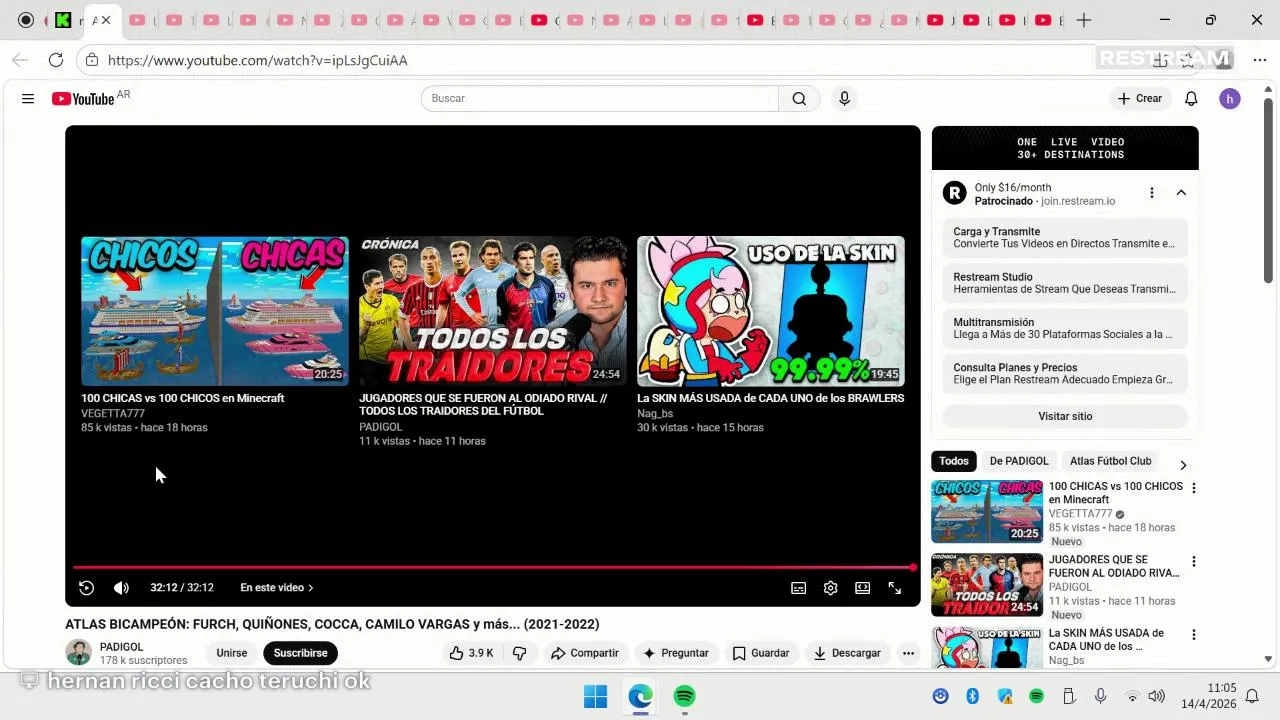
Task: Open the 'Carga y Transmite' ad link
Action: [x=1065, y=237]
